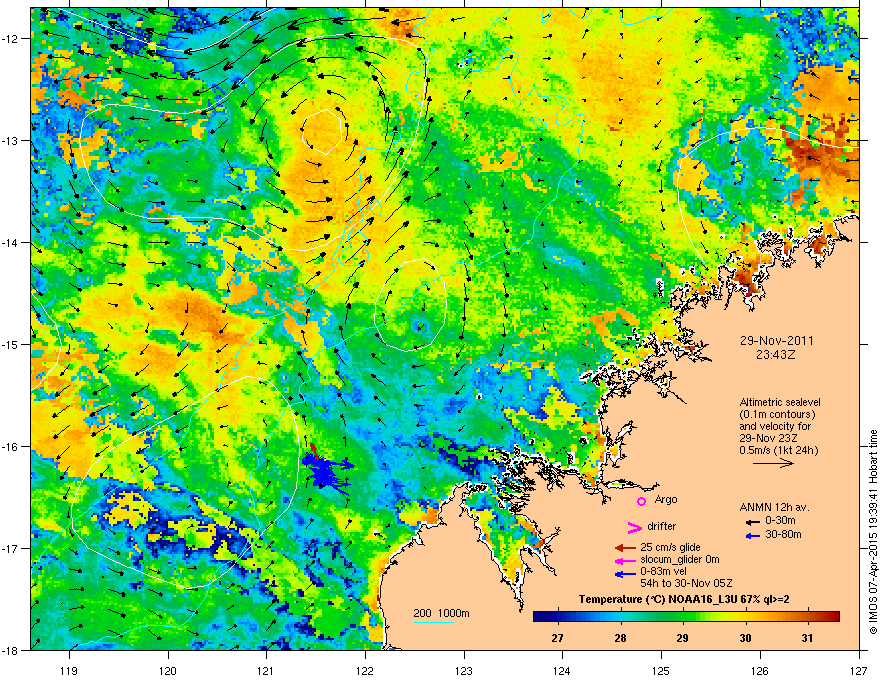The image size is (880, 680).
Task: Click the 'slocum_glider 0m' legend label
Action: [x=680, y=560]
